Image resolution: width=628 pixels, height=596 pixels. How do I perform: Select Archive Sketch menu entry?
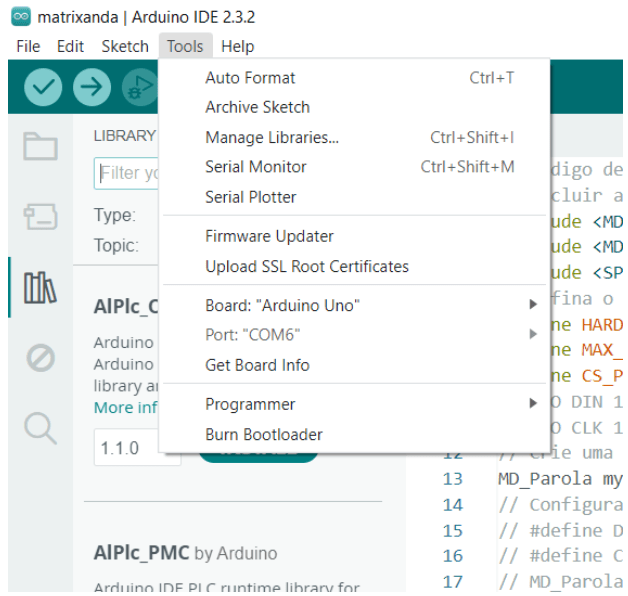point(354,107)
